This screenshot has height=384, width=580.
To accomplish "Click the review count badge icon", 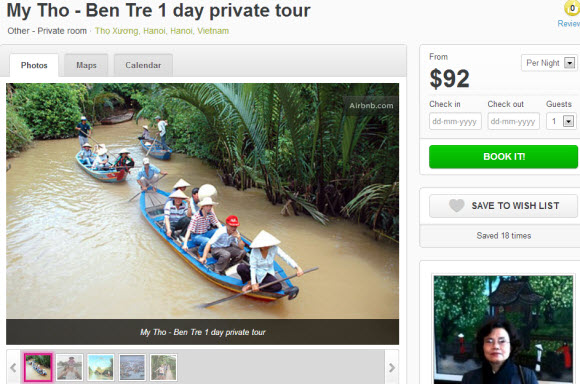I will 572,8.
